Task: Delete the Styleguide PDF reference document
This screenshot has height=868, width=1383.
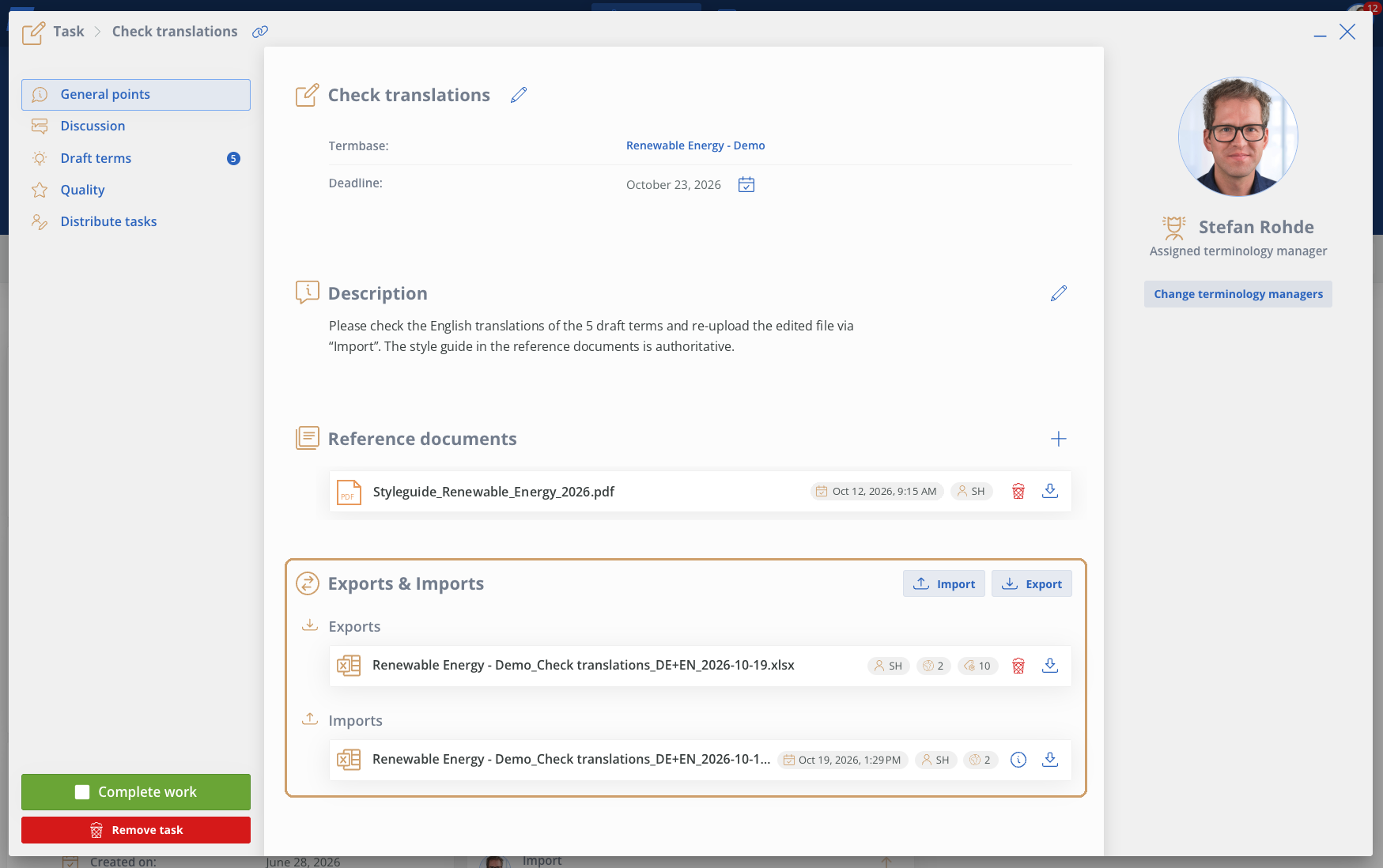Action: click(x=1018, y=492)
